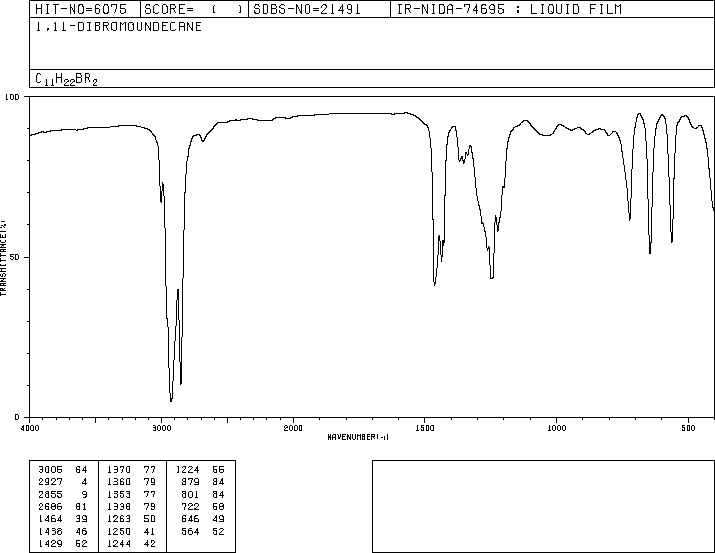The height and width of the screenshot is (553, 715).
Task: Select peak table wavenumber 801
Action: point(190,494)
